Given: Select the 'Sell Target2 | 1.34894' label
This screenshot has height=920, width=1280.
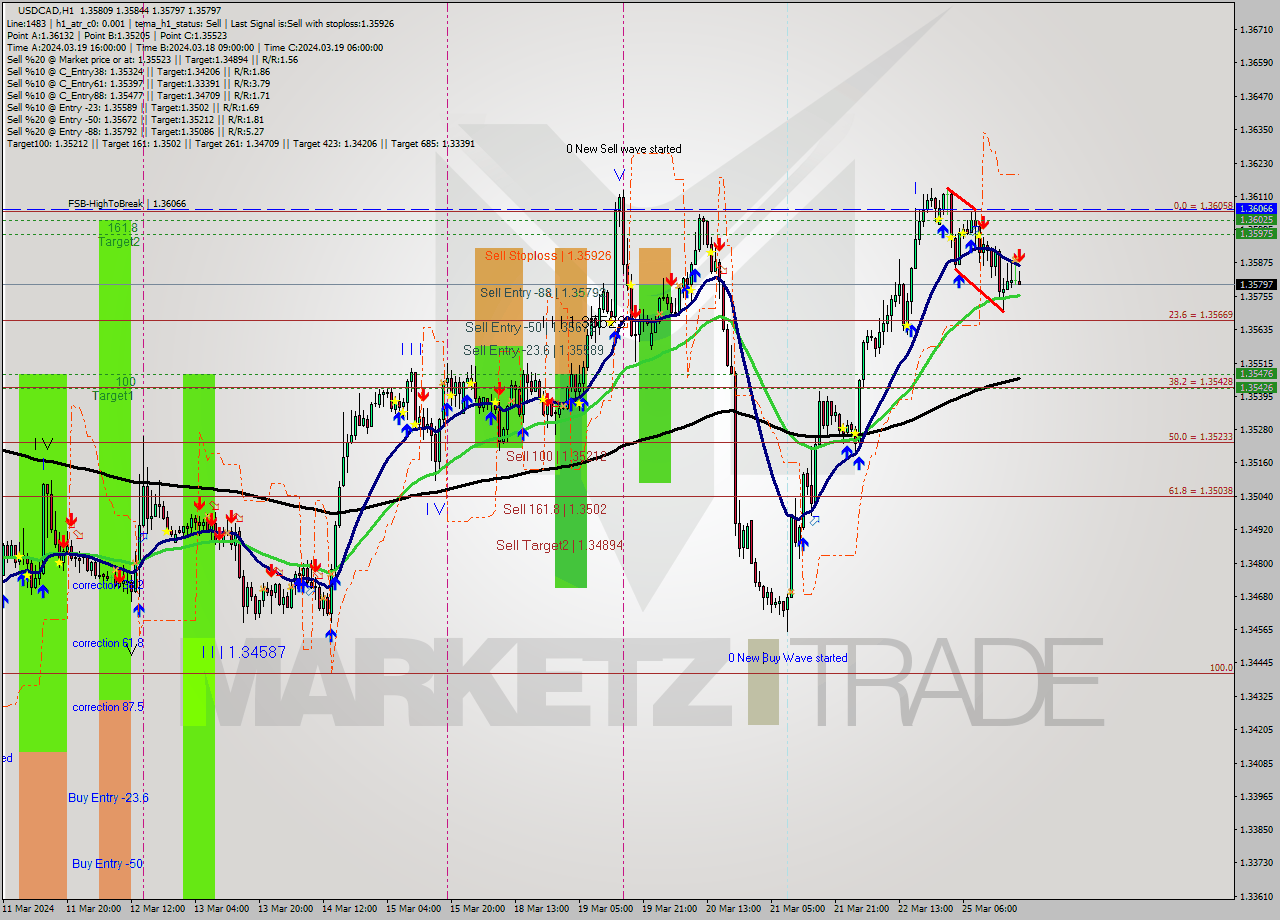Looking at the screenshot, I should pyautogui.click(x=559, y=545).
